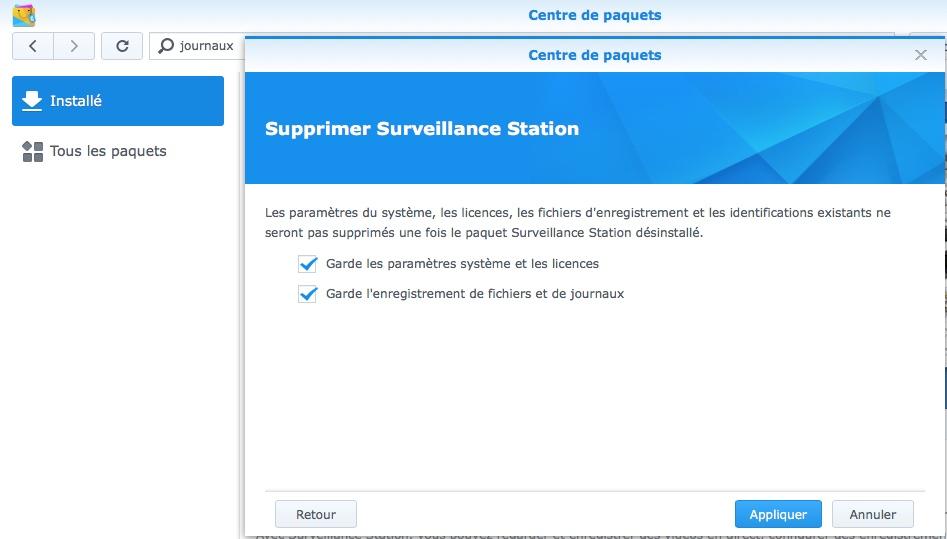Click the Supprimer Surveillance Station header banner

coord(594,128)
